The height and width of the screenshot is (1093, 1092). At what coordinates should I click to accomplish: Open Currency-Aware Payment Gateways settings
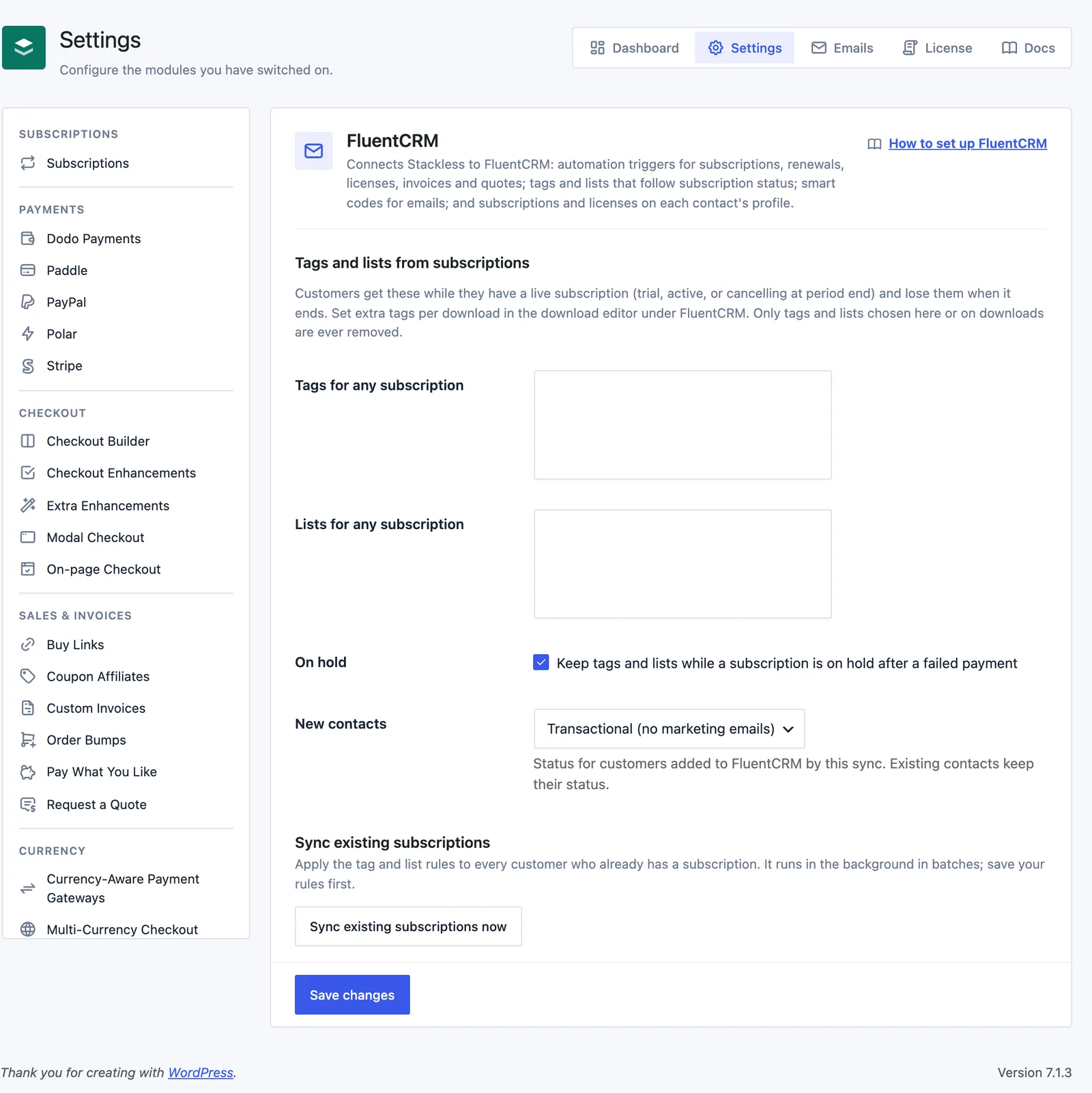tap(126, 888)
